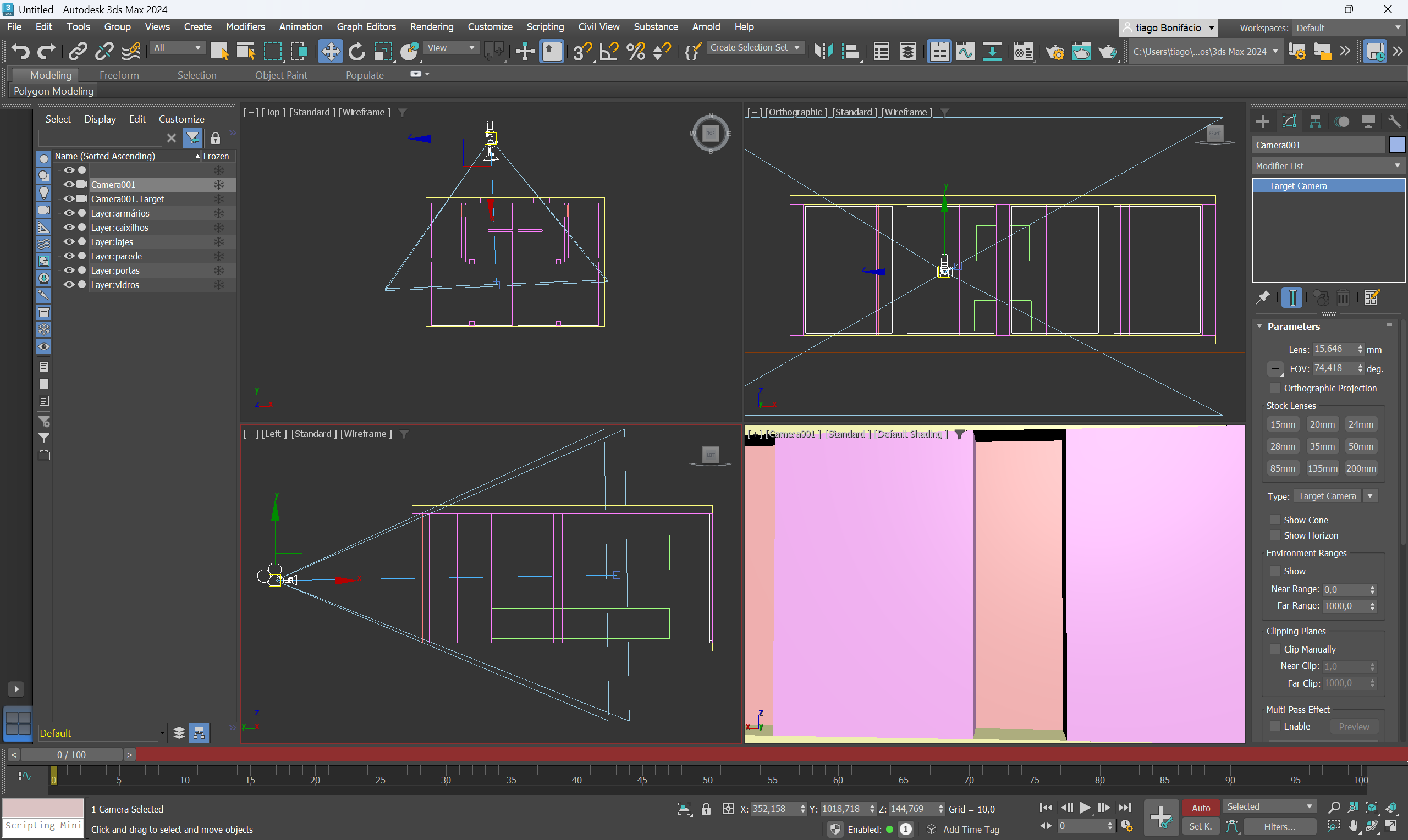Hide Layer:parede with its eye icon
This screenshot has width=1408, height=840.
tap(69, 256)
